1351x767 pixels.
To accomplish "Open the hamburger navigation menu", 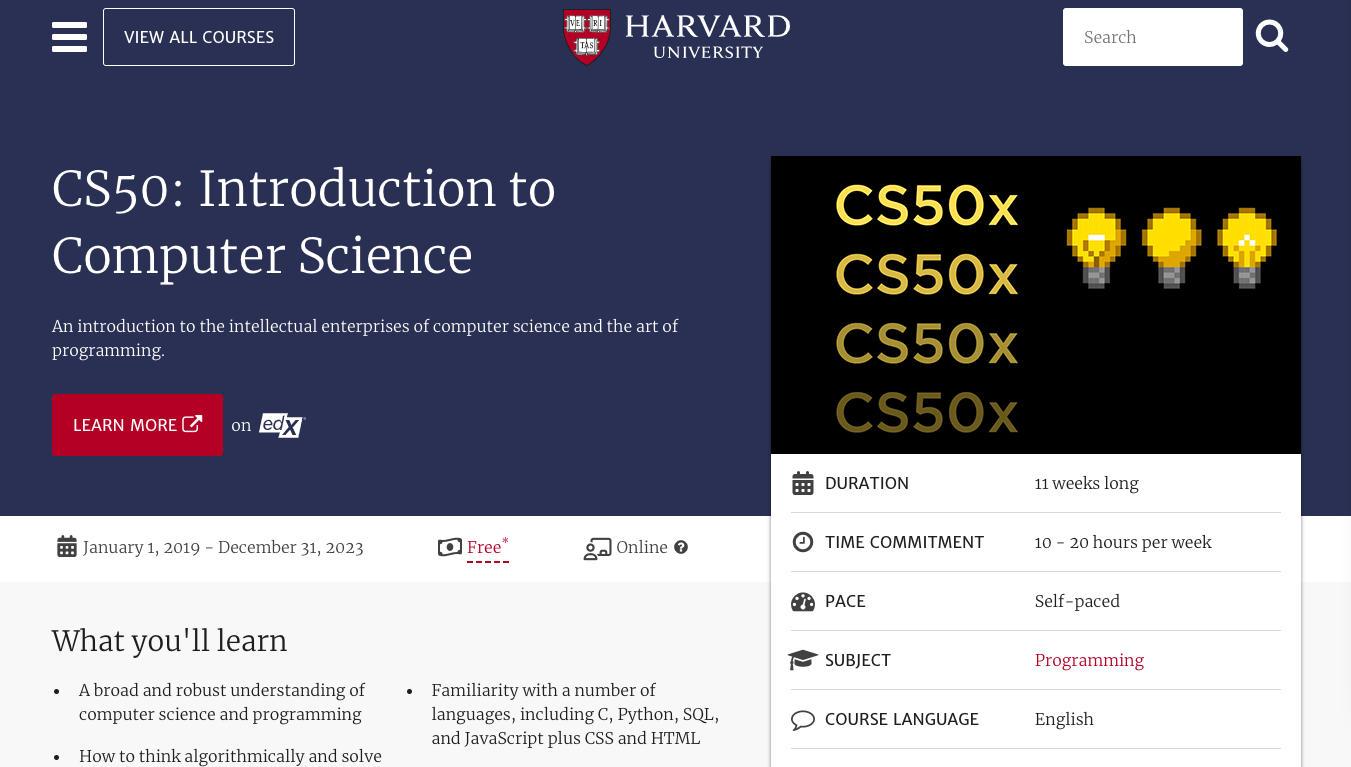I will coord(69,37).
